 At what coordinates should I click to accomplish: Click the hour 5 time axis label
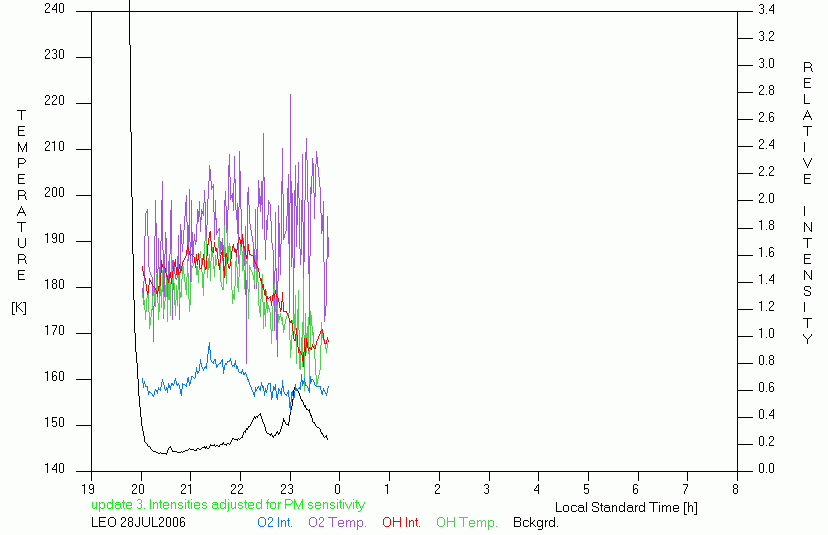click(586, 489)
